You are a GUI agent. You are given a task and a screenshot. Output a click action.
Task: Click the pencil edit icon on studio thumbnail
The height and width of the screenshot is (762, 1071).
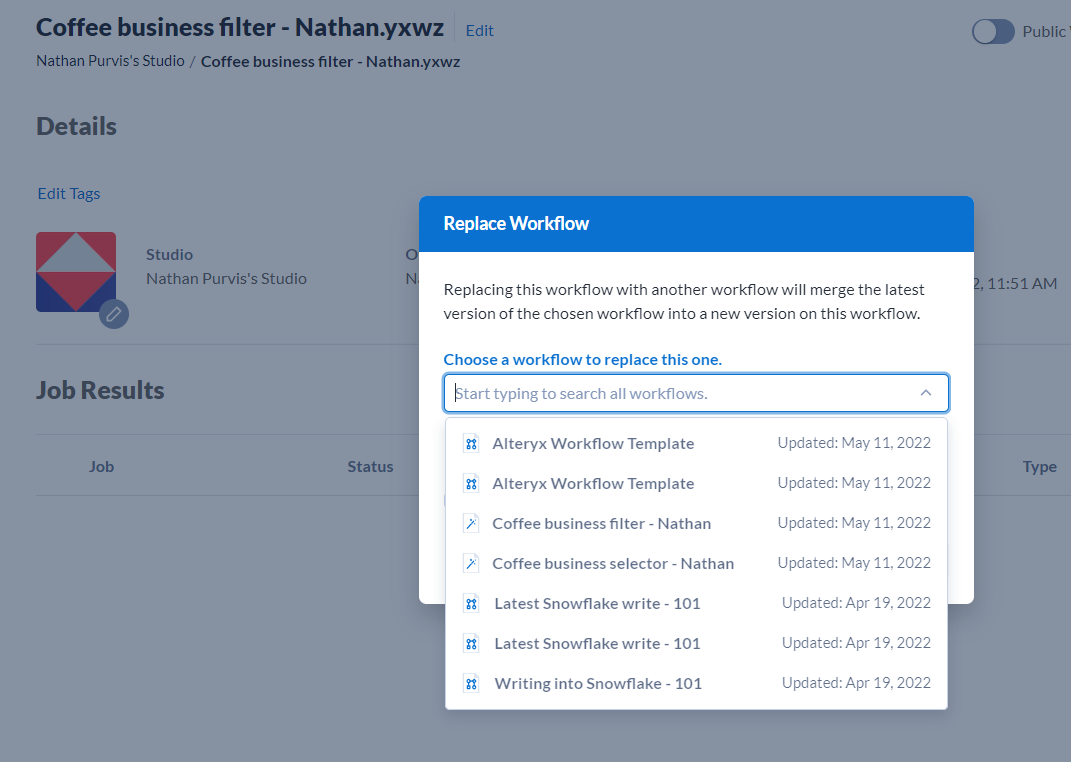(x=114, y=314)
